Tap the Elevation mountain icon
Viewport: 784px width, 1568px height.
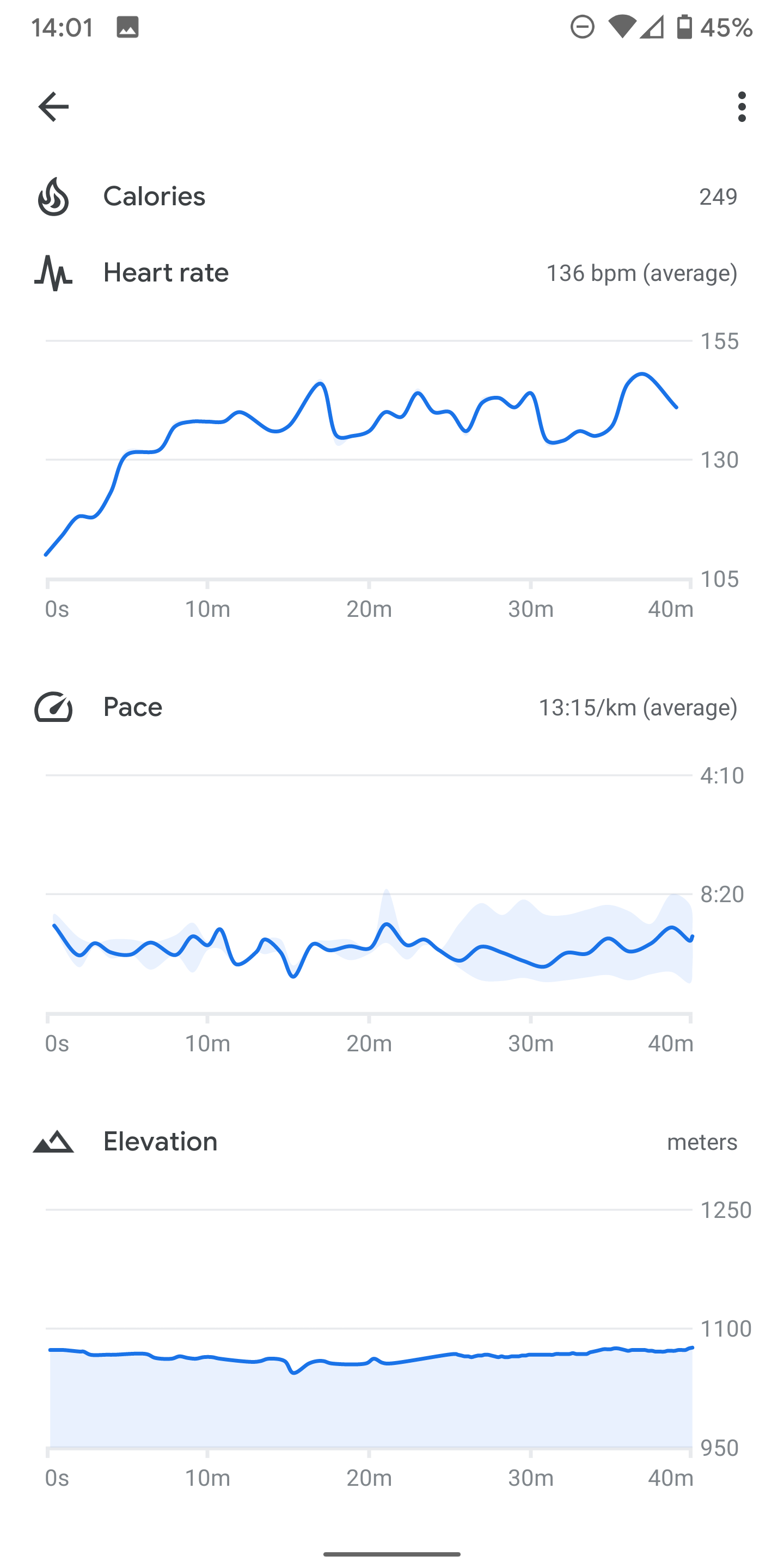click(x=53, y=1142)
